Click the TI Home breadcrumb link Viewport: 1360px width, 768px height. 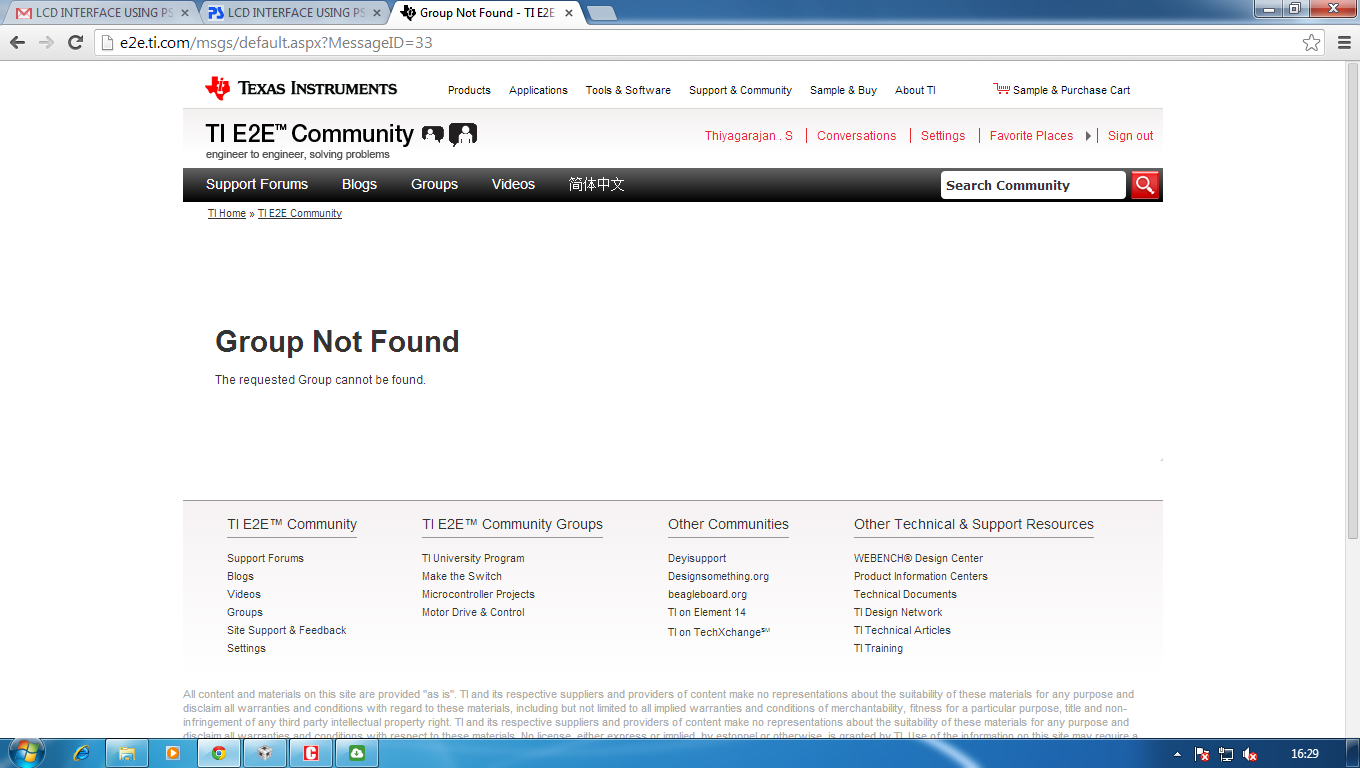227,213
